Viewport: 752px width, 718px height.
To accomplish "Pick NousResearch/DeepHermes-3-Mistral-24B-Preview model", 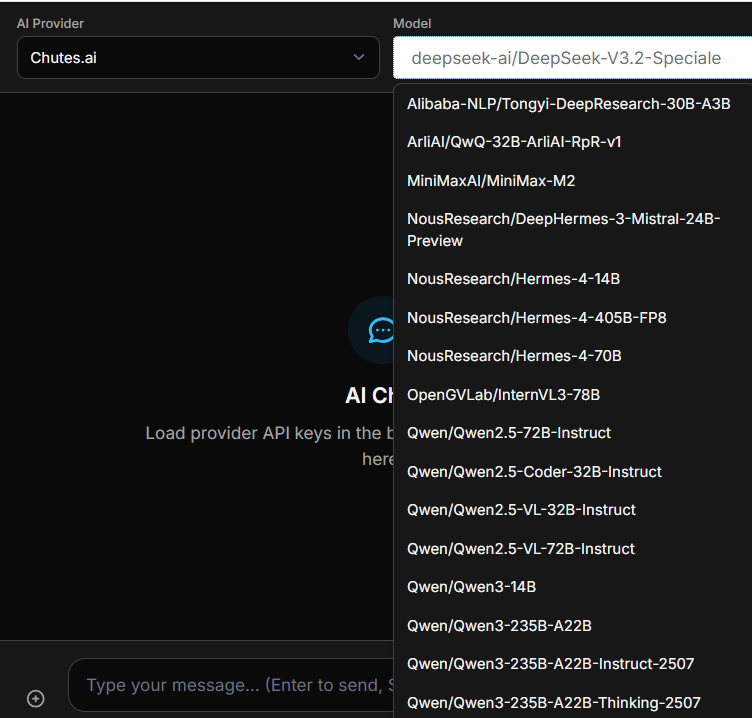I will [x=563, y=230].
